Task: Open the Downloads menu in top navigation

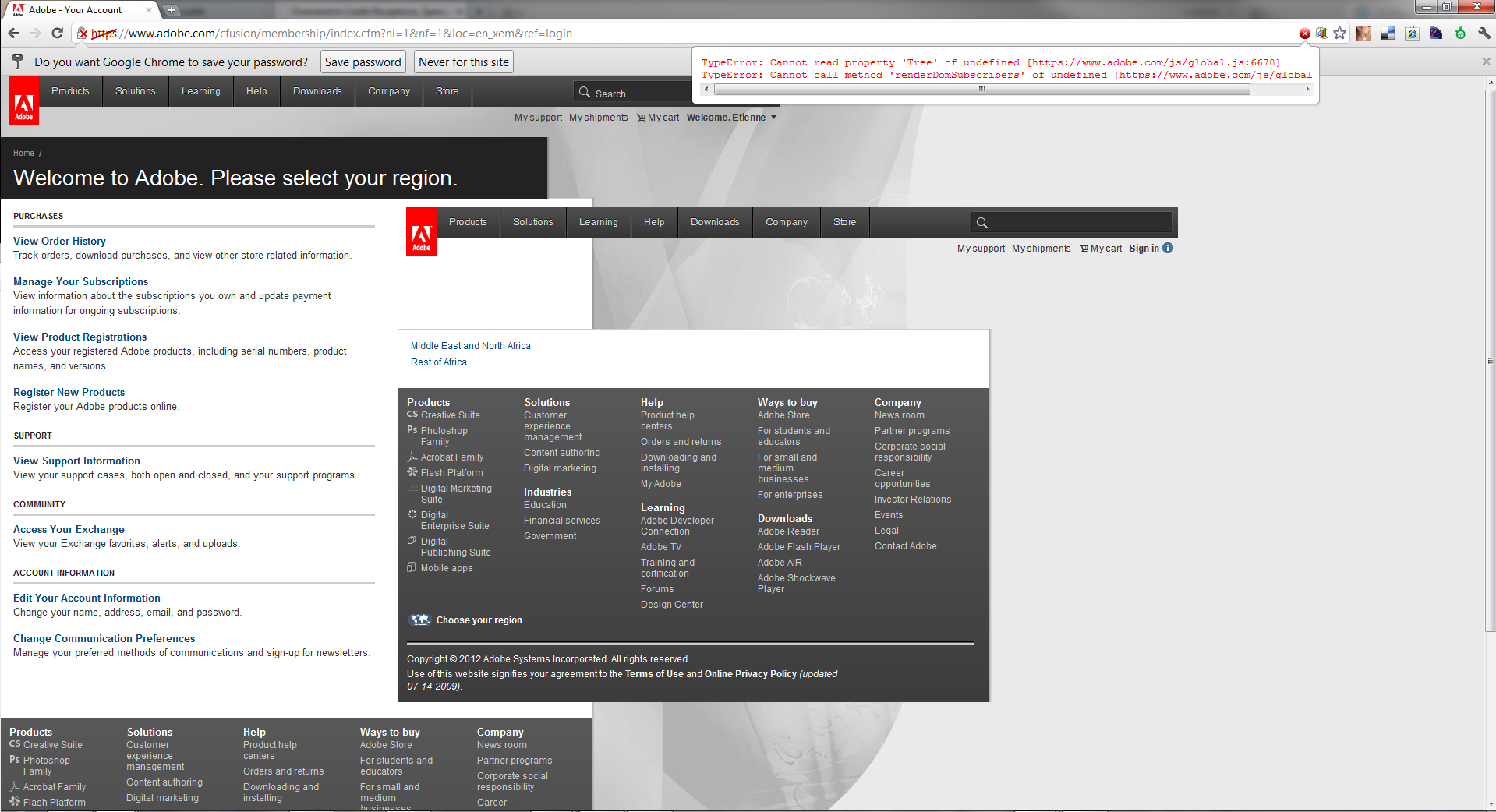Action: point(317,91)
